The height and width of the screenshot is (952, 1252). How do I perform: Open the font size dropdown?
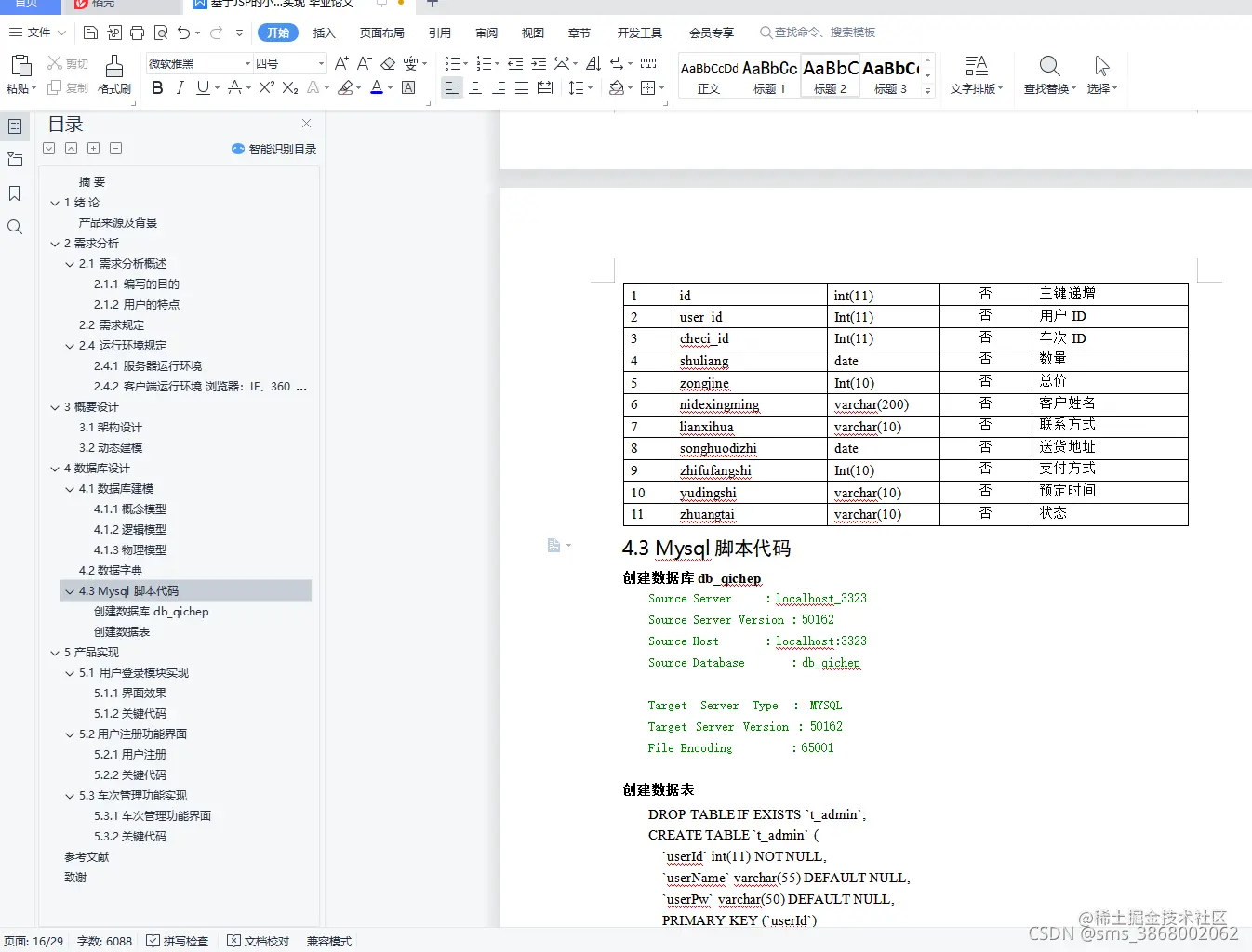point(321,63)
